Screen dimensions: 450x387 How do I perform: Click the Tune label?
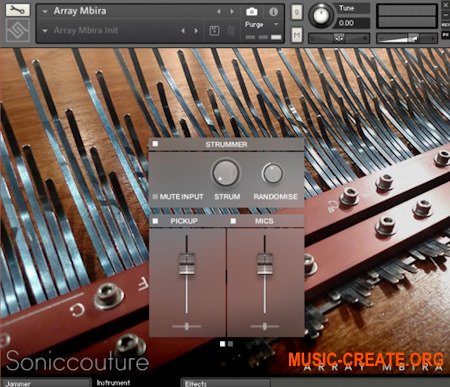pyautogui.click(x=346, y=8)
